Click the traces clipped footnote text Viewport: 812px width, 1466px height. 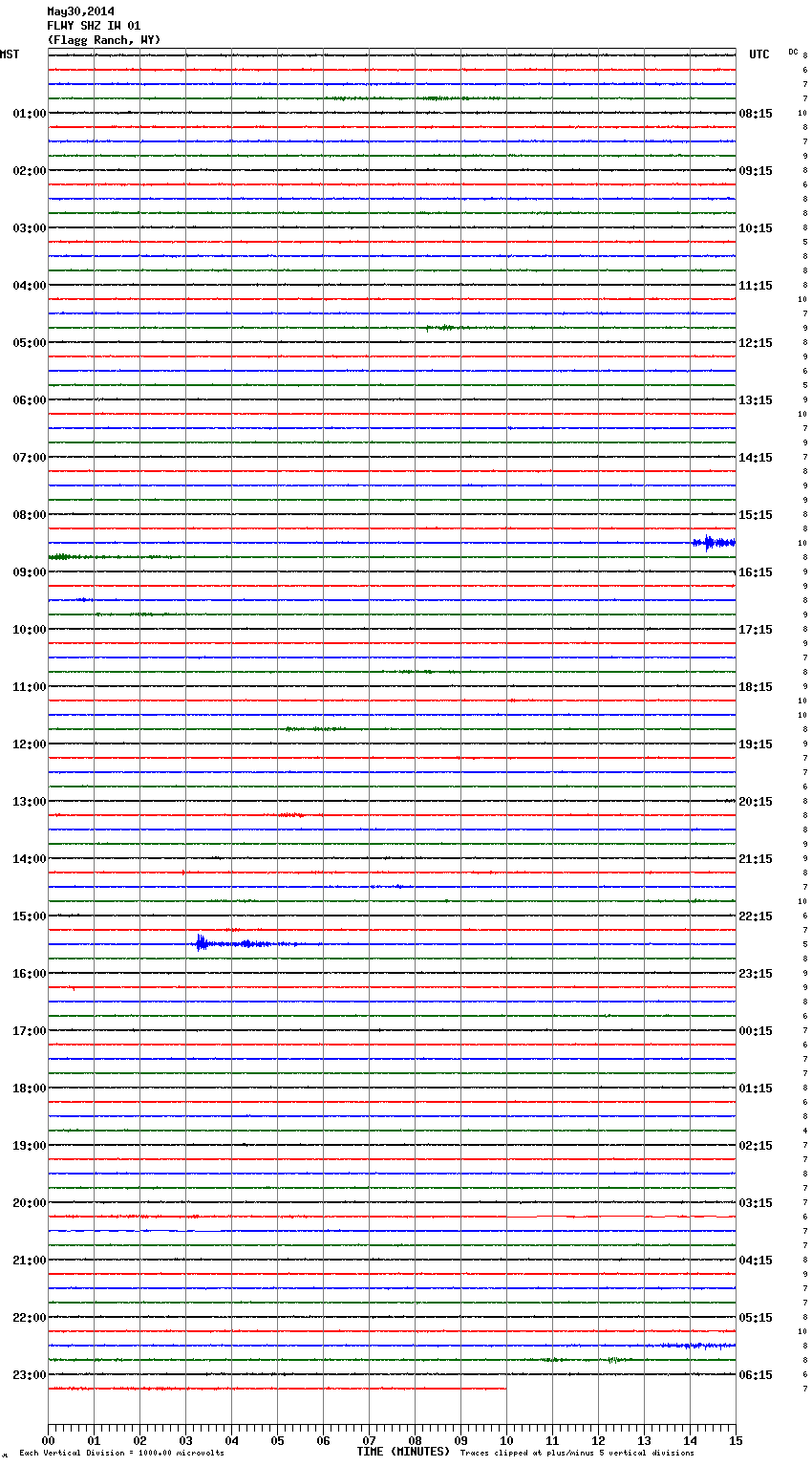pos(577,1454)
